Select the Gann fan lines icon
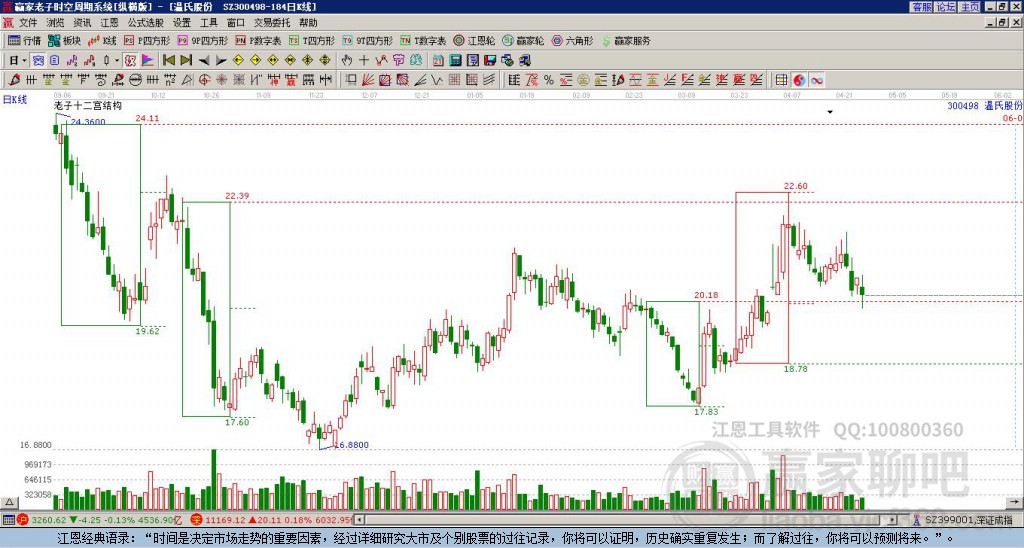The height and width of the screenshot is (548, 1024). pyautogui.click(x=368, y=80)
